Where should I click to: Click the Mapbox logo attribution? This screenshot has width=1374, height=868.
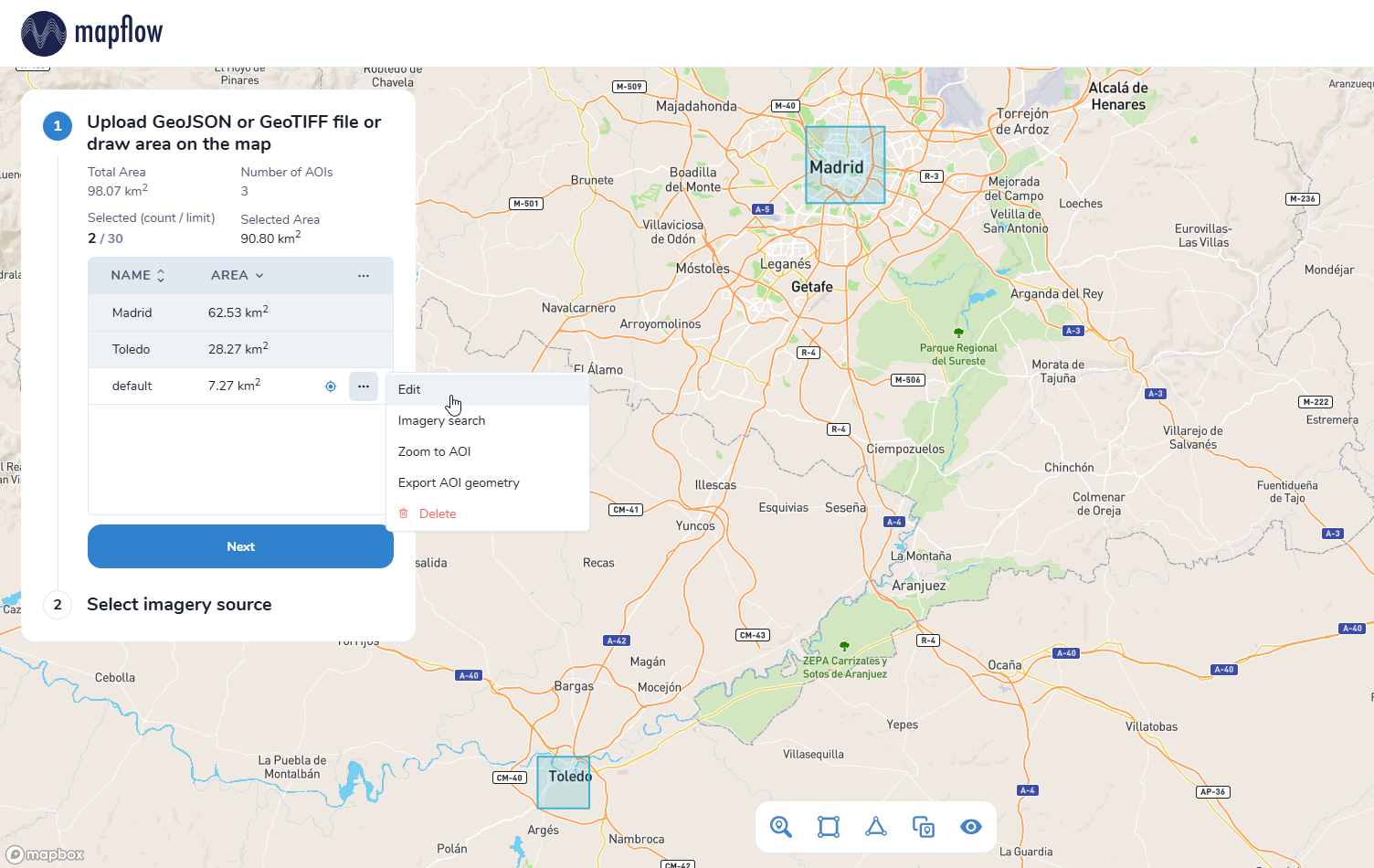pos(46,854)
